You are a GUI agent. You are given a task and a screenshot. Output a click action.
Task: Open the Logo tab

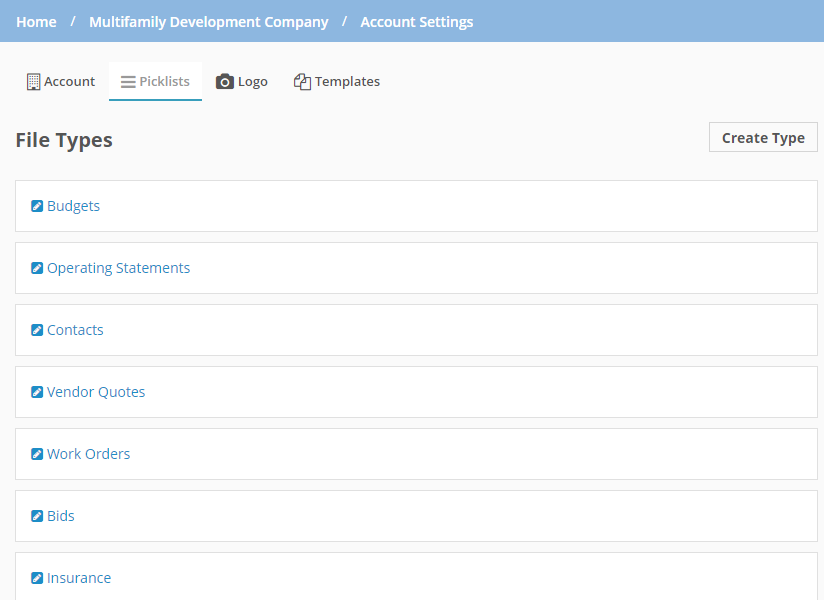pos(242,81)
